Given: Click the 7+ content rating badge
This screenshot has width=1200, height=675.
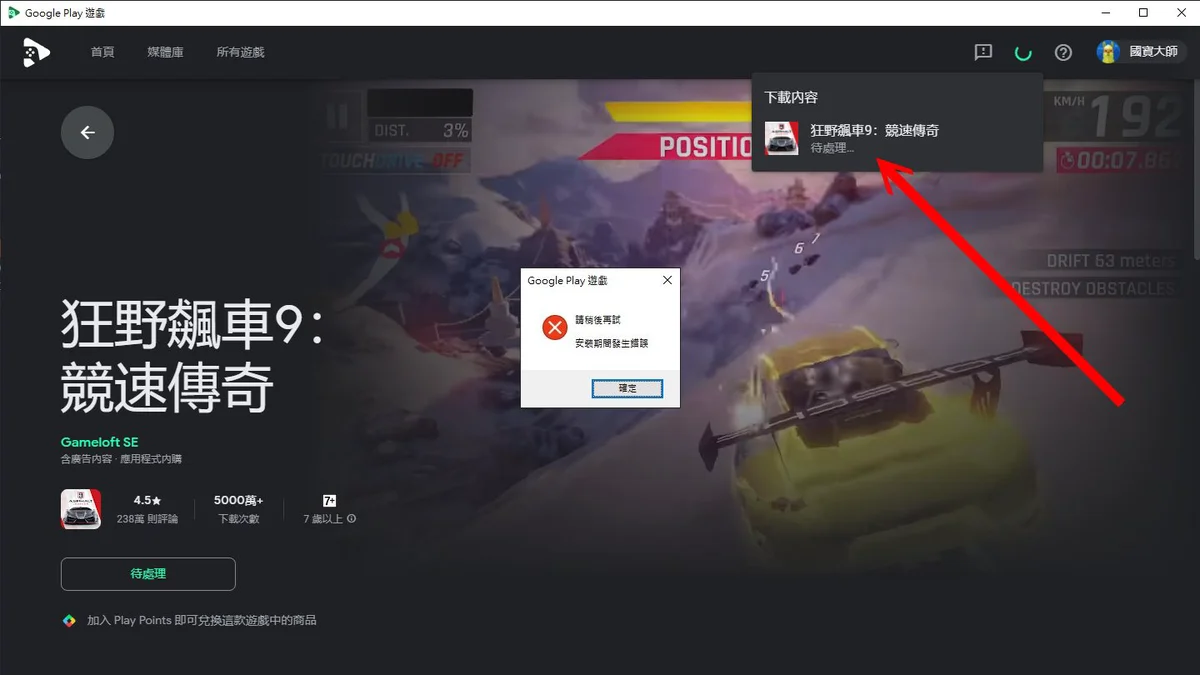Looking at the screenshot, I should (329, 499).
